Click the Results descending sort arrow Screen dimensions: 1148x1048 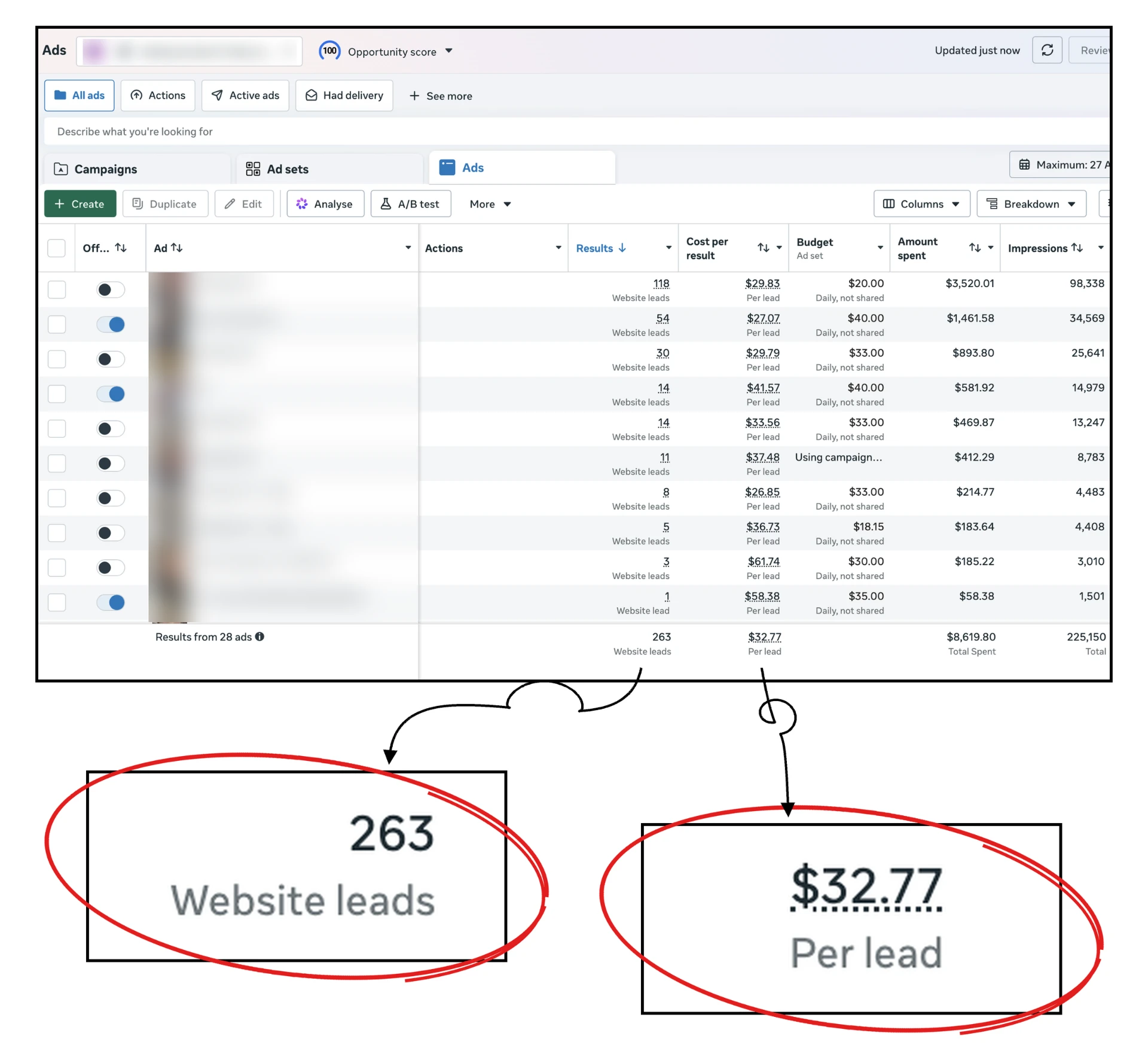pyautogui.click(x=622, y=248)
